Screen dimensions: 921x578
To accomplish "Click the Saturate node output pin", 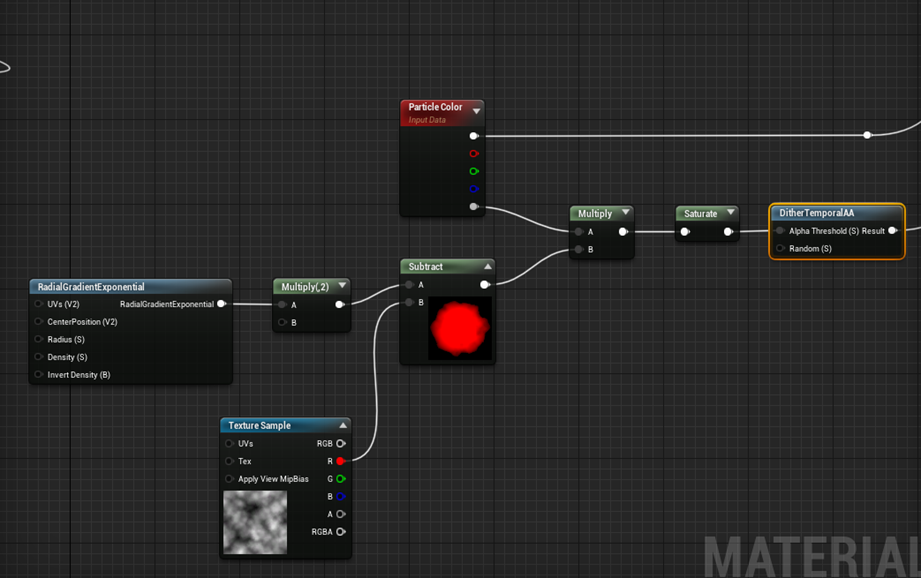I will point(728,231).
